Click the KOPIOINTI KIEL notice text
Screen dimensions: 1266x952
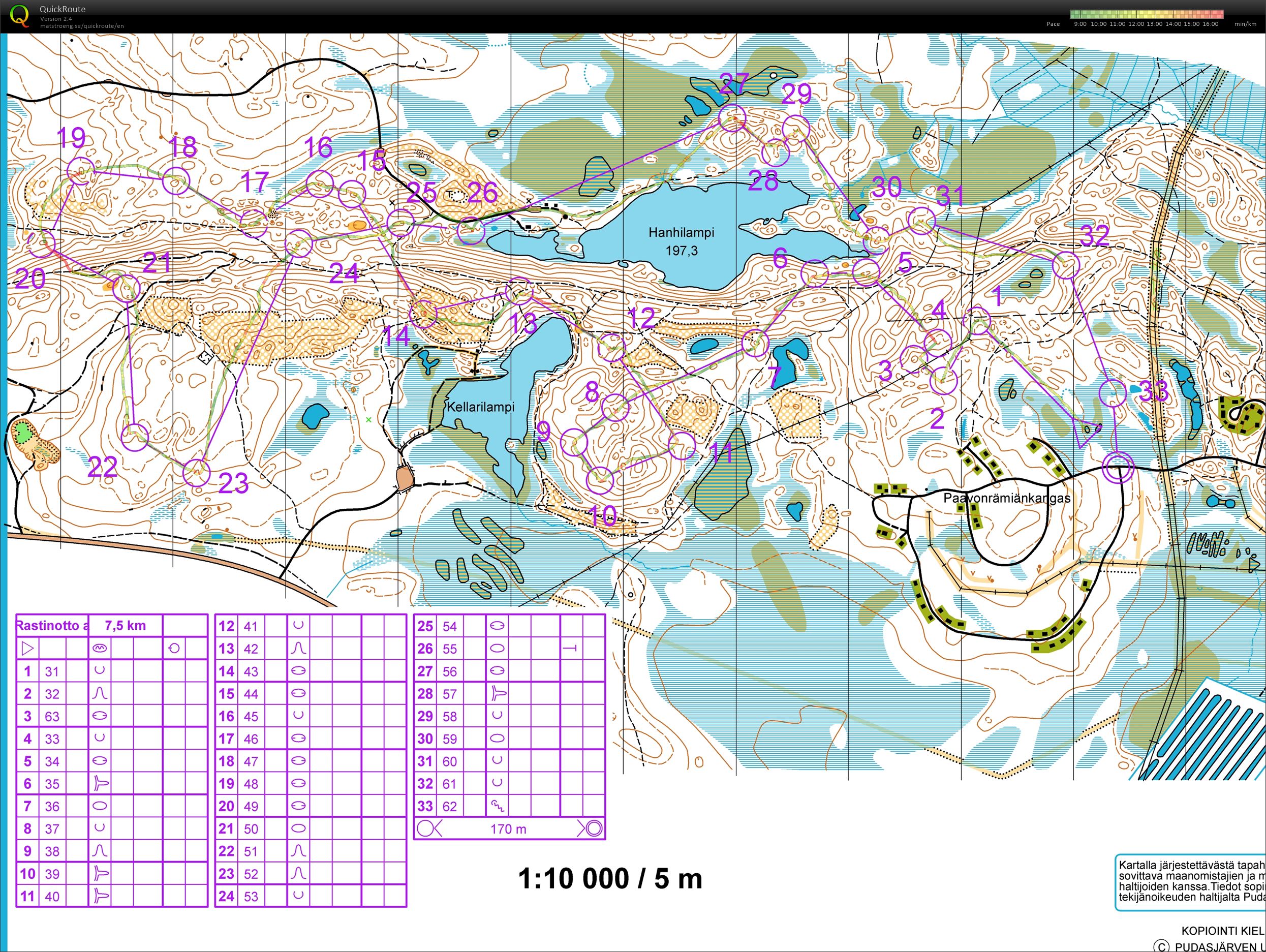click(x=1223, y=931)
